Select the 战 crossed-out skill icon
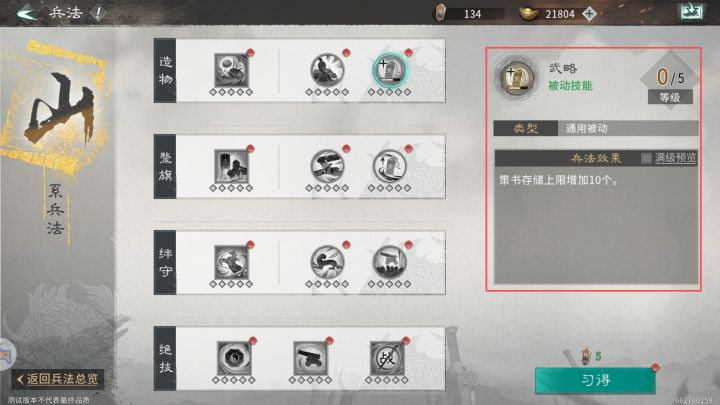This screenshot has height=405, width=720. 387,358
